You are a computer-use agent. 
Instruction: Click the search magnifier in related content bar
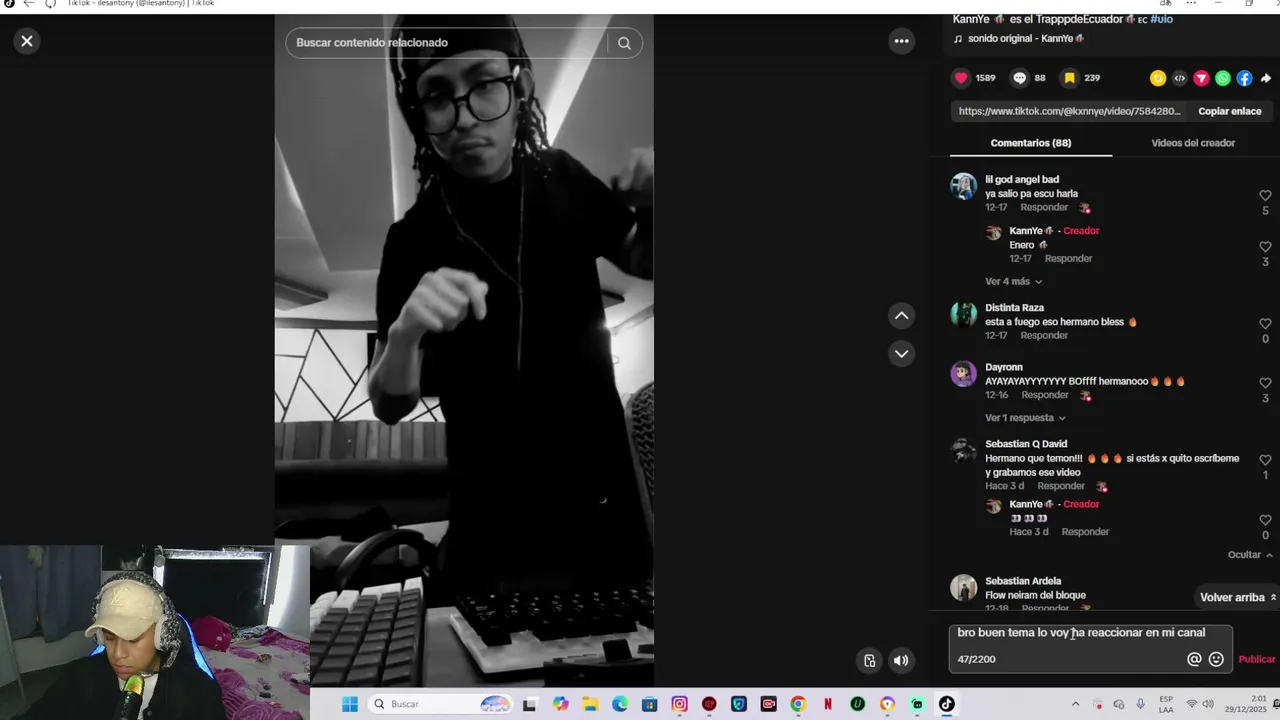click(x=624, y=43)
